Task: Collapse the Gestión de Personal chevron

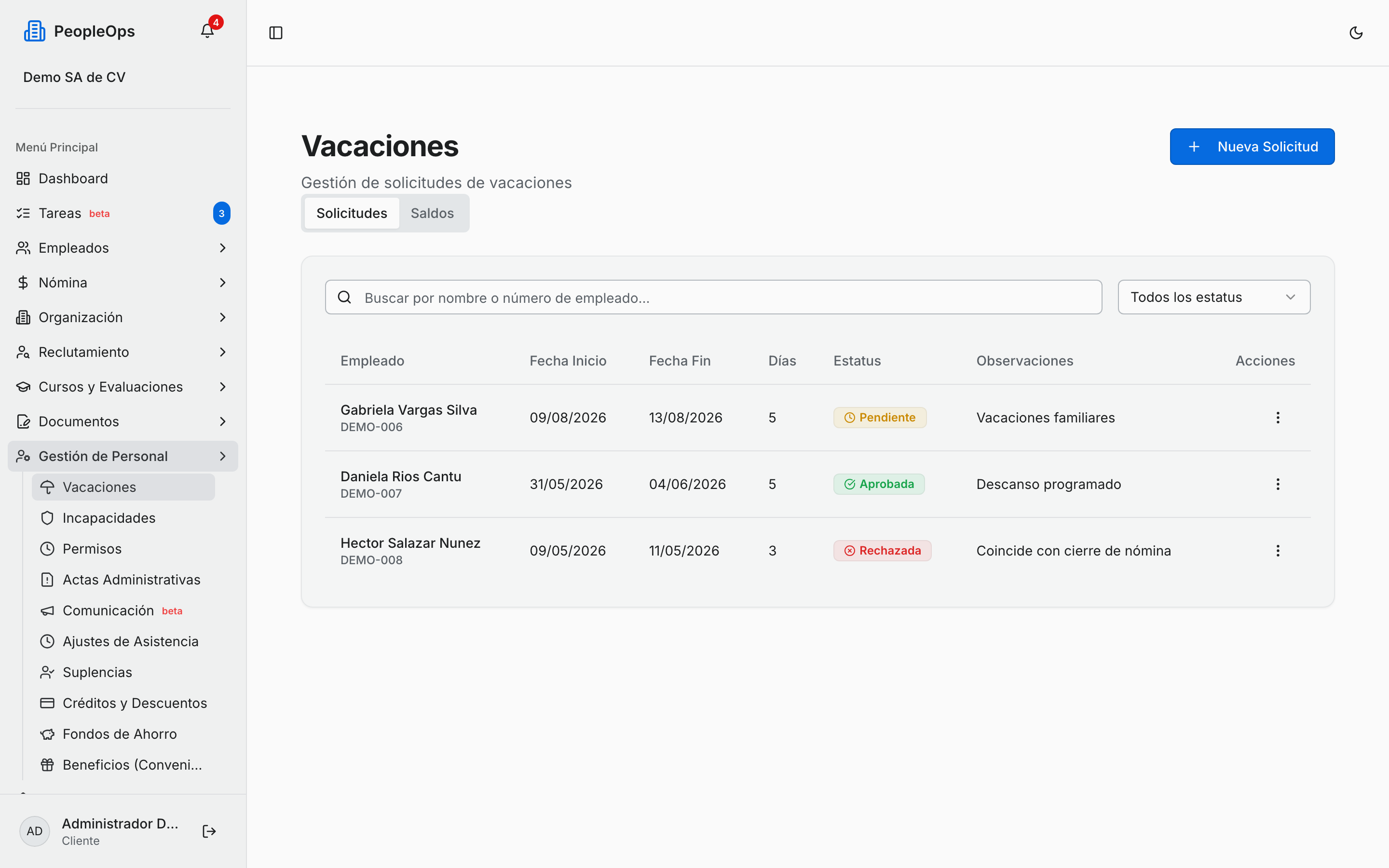Action: (223, 456)
